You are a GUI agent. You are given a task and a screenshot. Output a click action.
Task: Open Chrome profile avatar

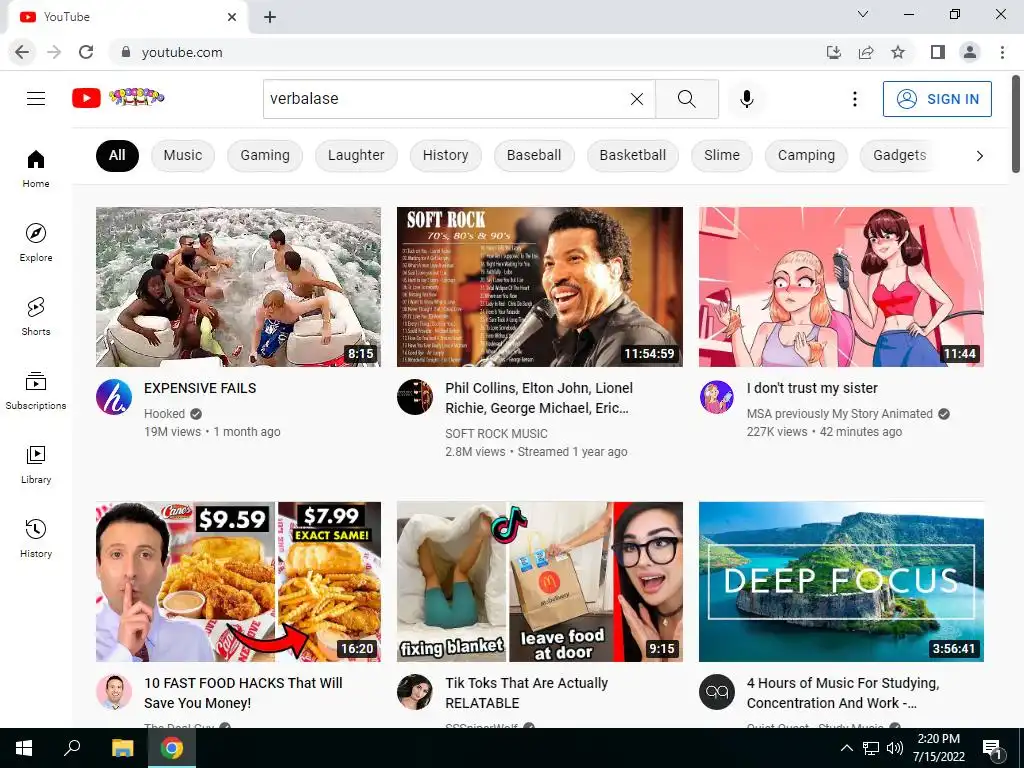[970, 52]
